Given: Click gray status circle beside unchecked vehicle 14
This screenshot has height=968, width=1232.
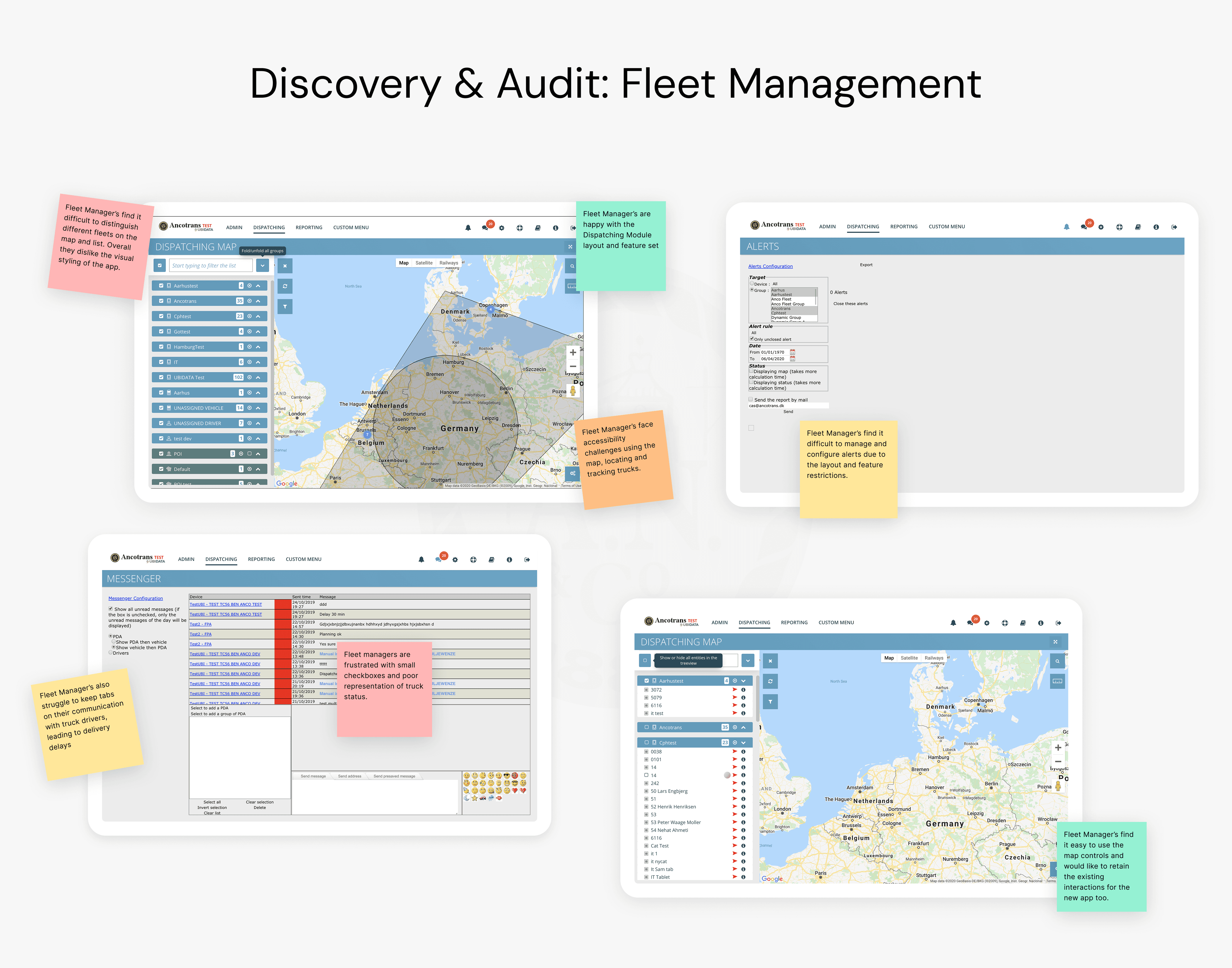Looking at the screenshot, I should coord(727,775).
